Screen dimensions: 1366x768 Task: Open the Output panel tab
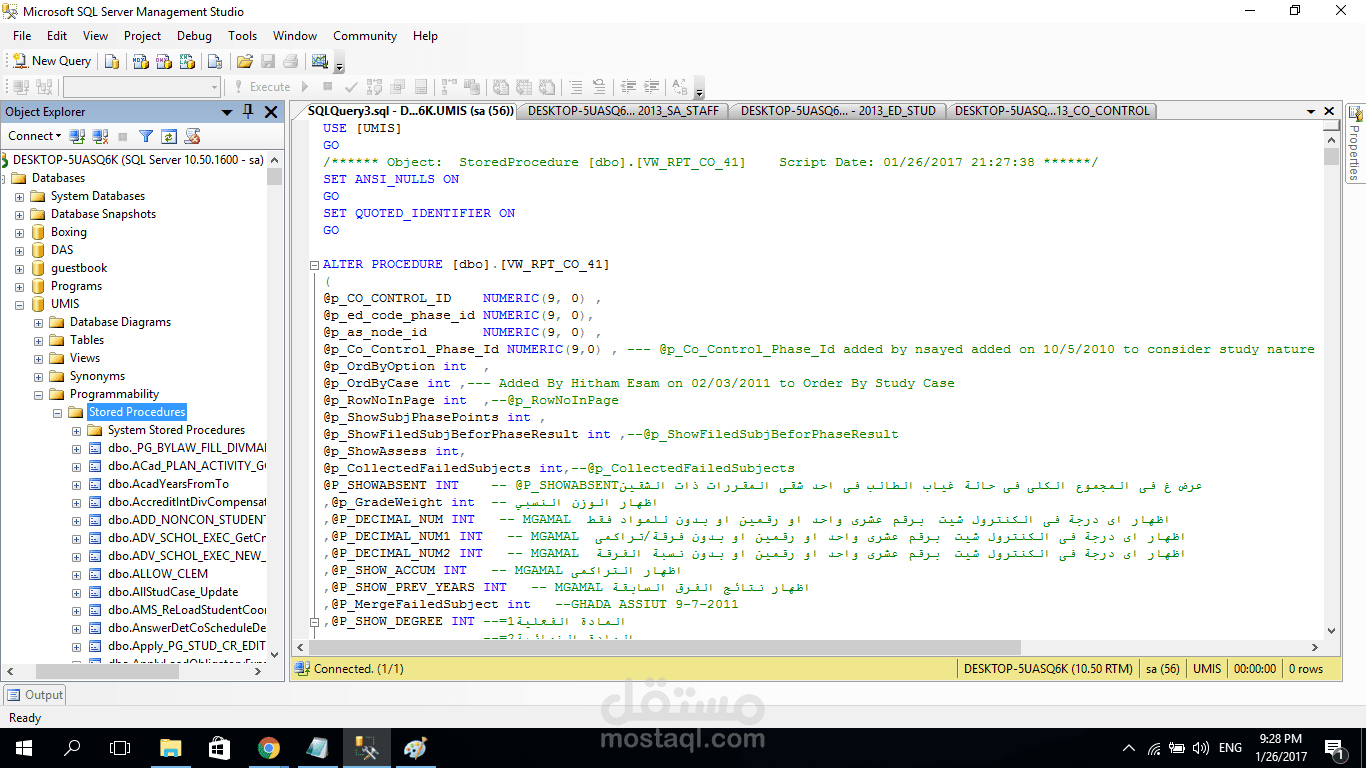pos(34,695)
